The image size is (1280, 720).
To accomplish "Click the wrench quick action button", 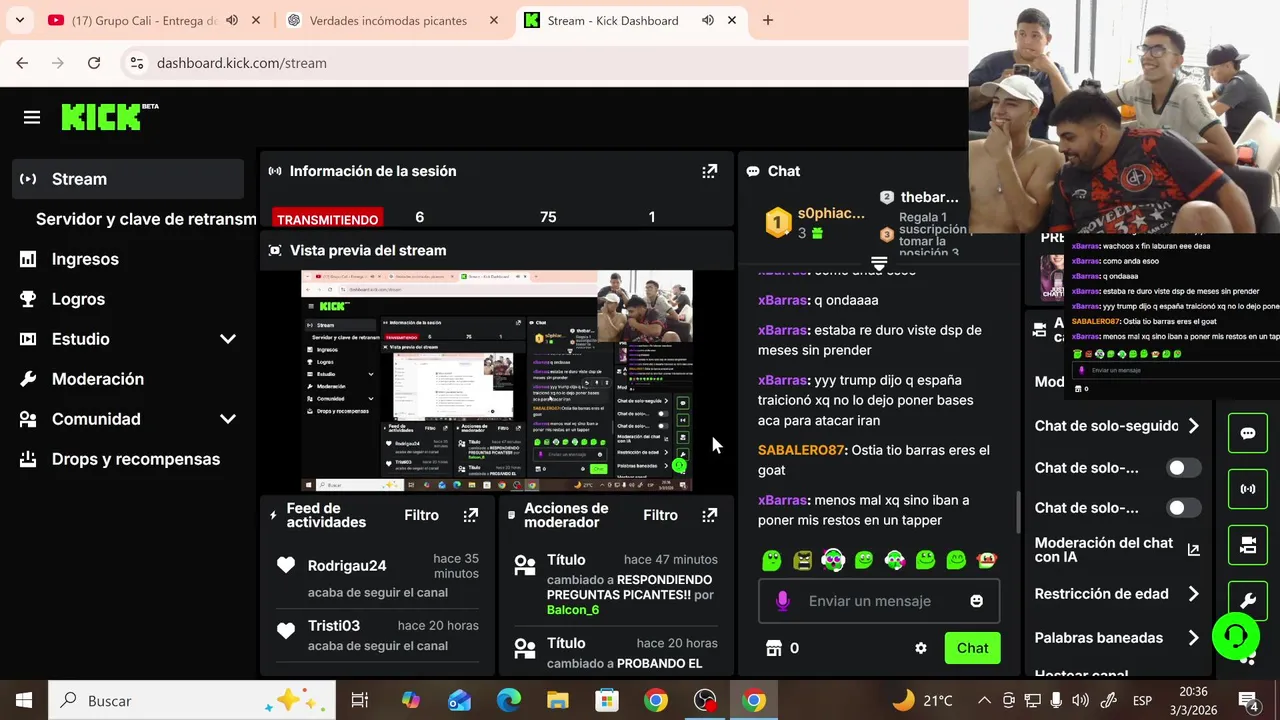I will pyautogui.click(x=1248, y=601).
